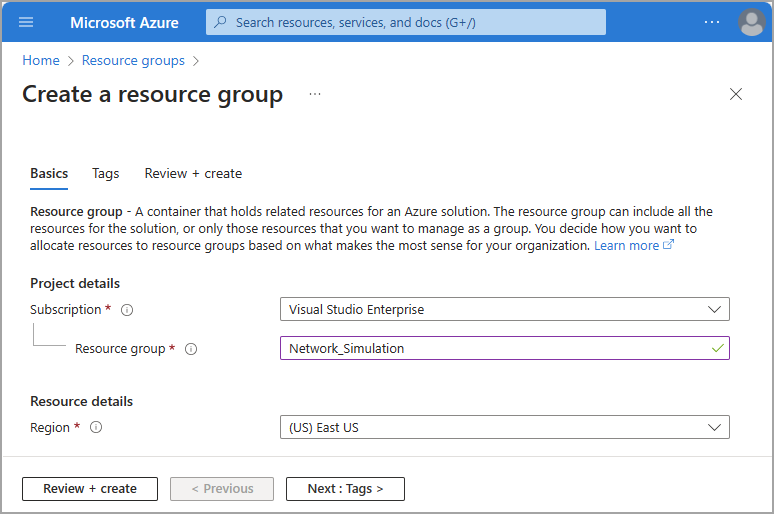Click the Review + create button
Screen dimensions: 774x514
point(90,489)
